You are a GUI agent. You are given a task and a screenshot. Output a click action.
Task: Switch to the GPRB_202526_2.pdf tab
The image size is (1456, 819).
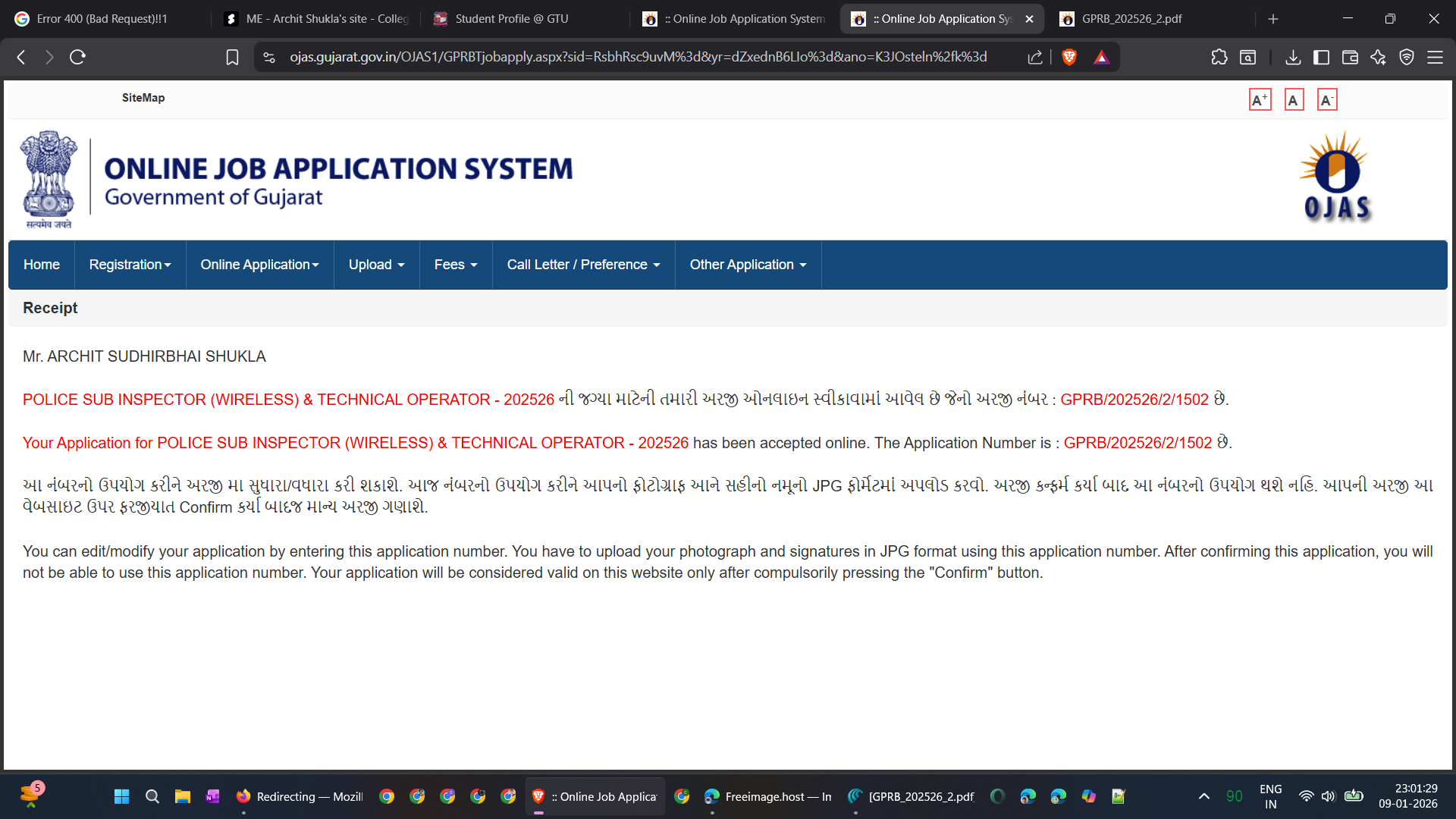(x=1131, y=19)
